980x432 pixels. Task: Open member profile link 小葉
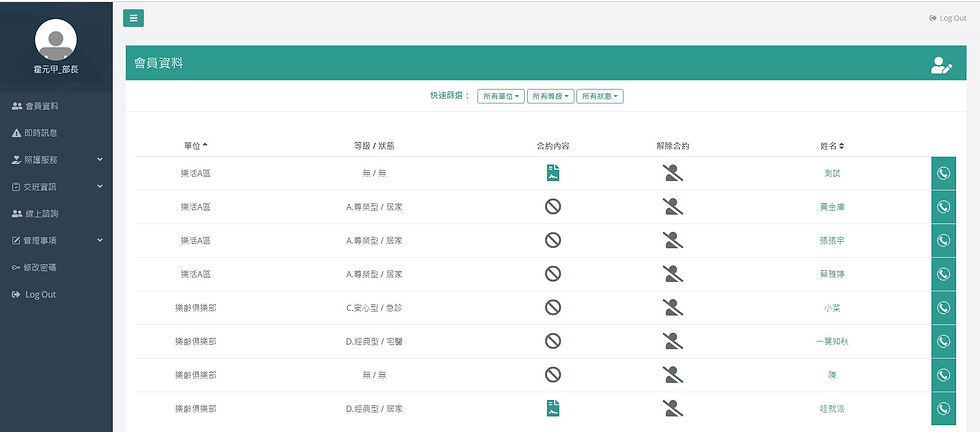(x=832, y=308)
